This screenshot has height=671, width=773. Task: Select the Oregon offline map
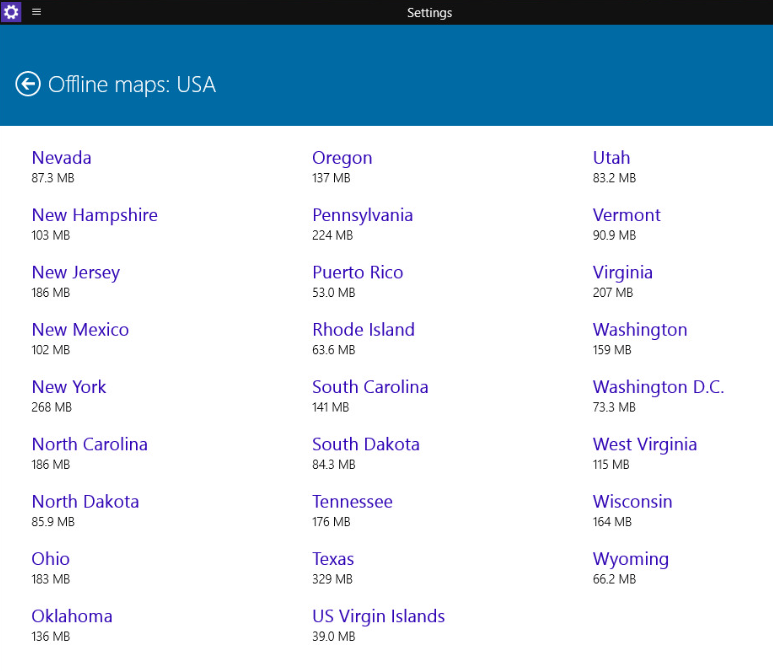(342, 158)
